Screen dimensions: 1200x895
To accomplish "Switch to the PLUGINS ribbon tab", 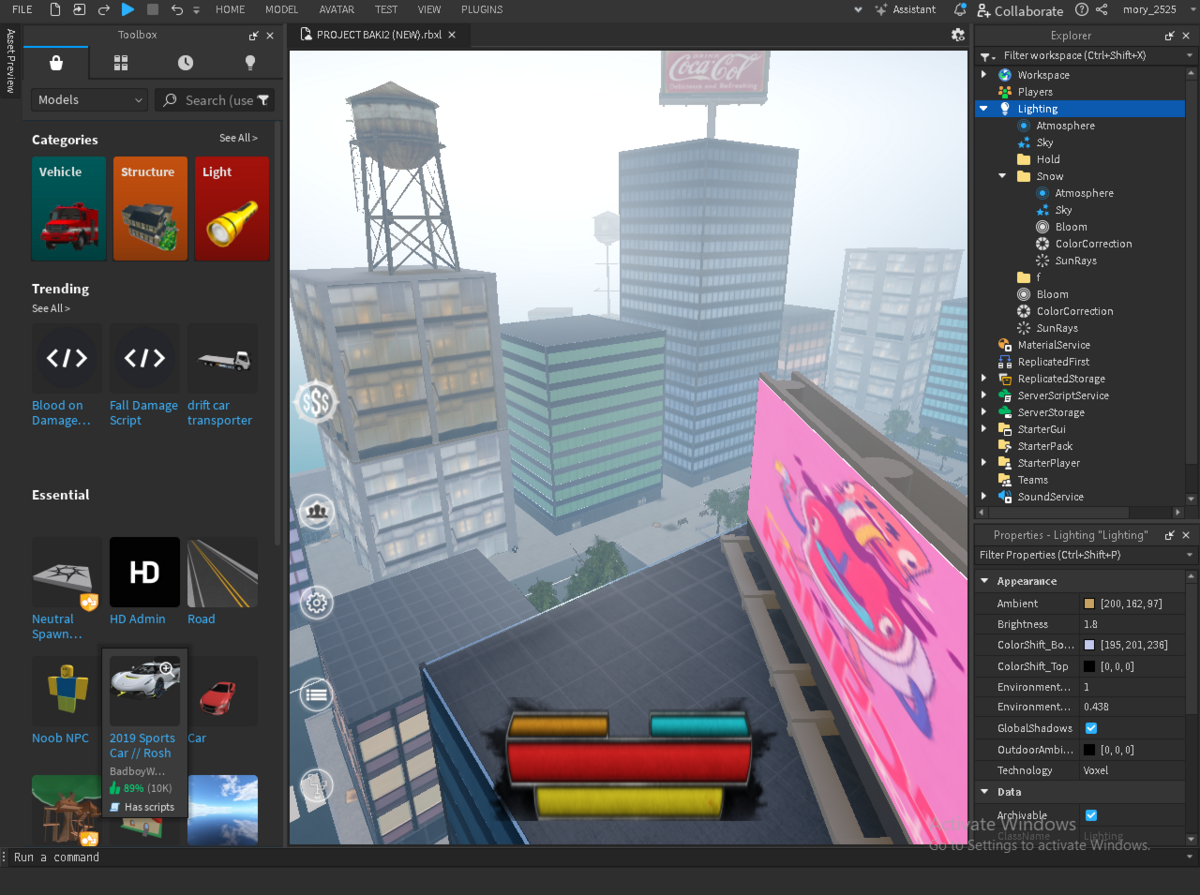I will click(482, 9).
